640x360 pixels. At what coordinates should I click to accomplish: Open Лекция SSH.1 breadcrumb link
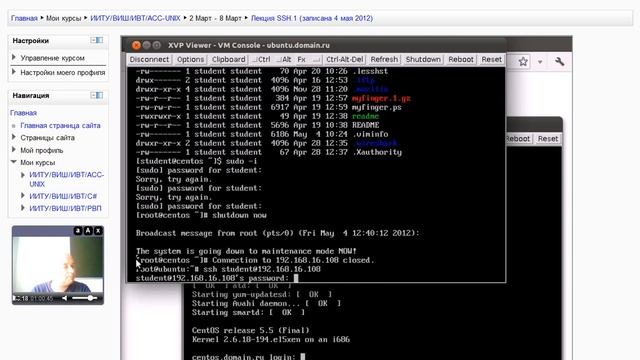click(311, 18)
